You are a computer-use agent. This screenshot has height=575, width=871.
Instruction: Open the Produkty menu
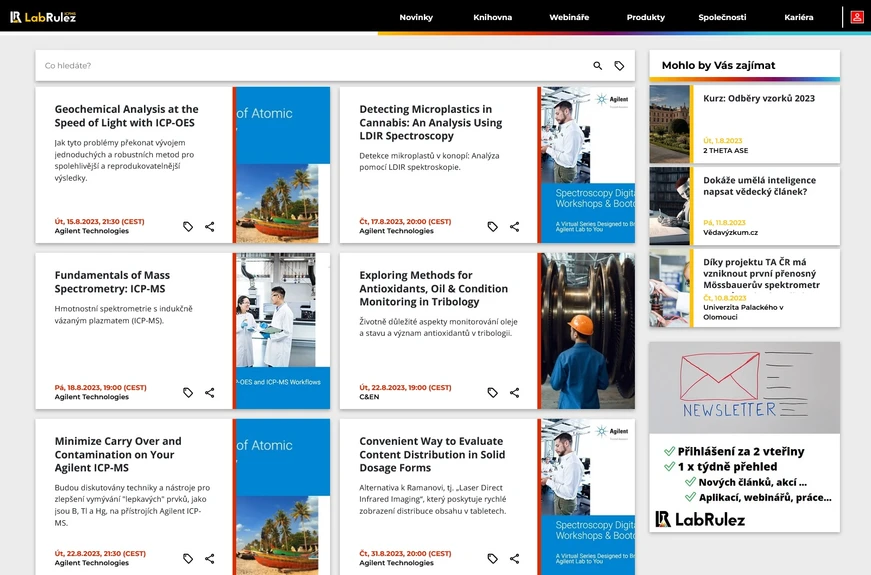click(x=645, y=17)
